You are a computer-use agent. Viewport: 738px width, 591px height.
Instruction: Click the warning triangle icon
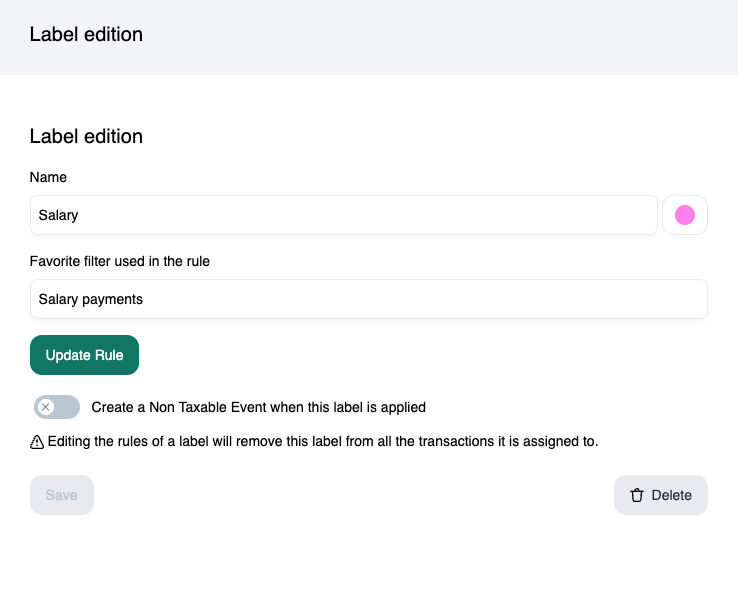click(x=37, y=441)
